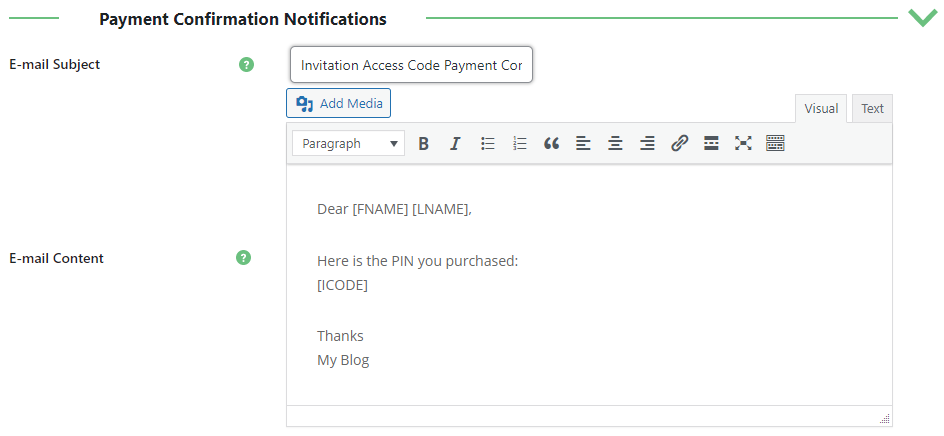The image size is (944, 436).
Task: Show help for E-mail Content
Action: pos(243,258)
